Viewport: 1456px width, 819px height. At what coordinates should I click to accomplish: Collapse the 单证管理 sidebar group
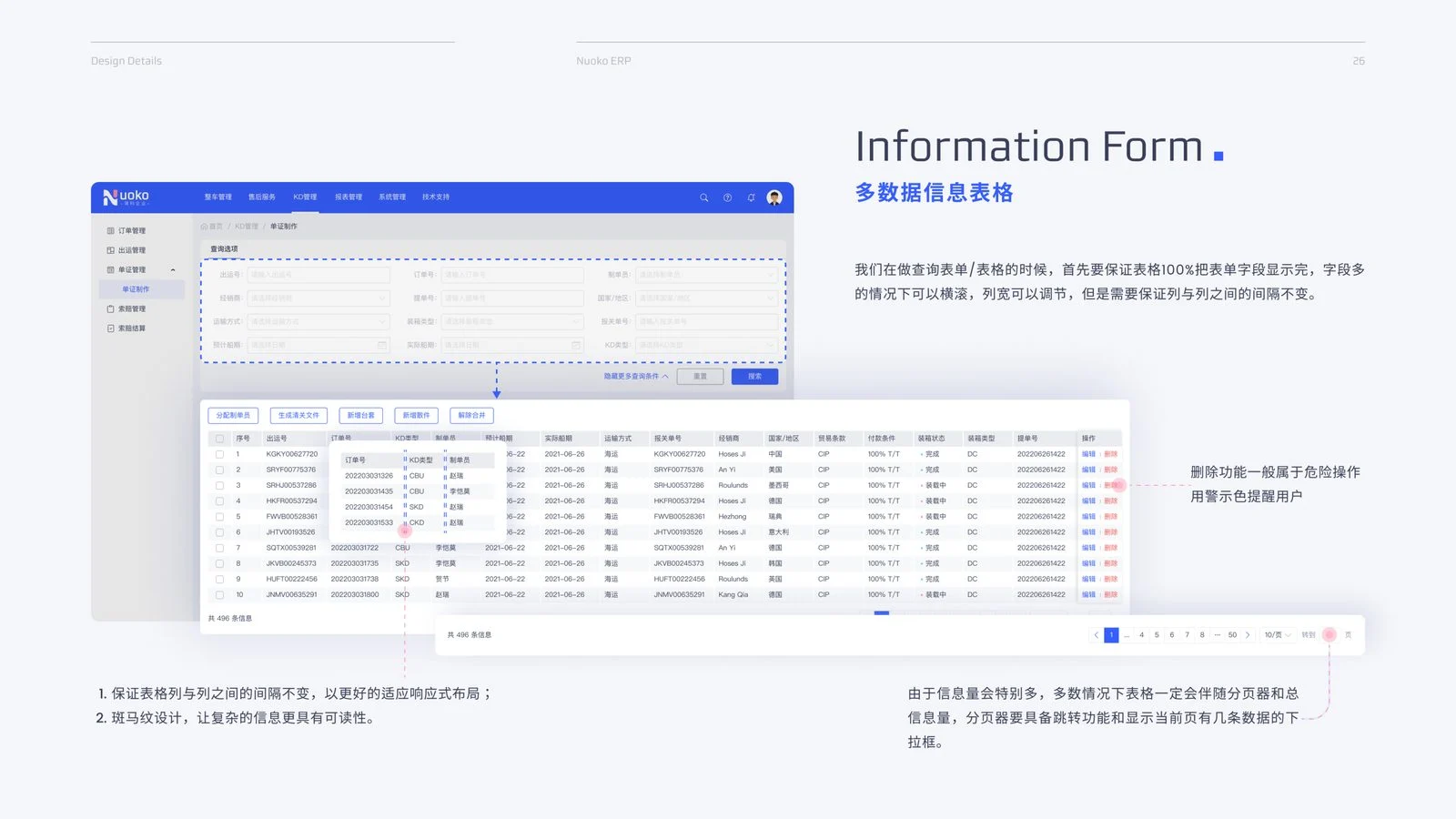[173, 270]
